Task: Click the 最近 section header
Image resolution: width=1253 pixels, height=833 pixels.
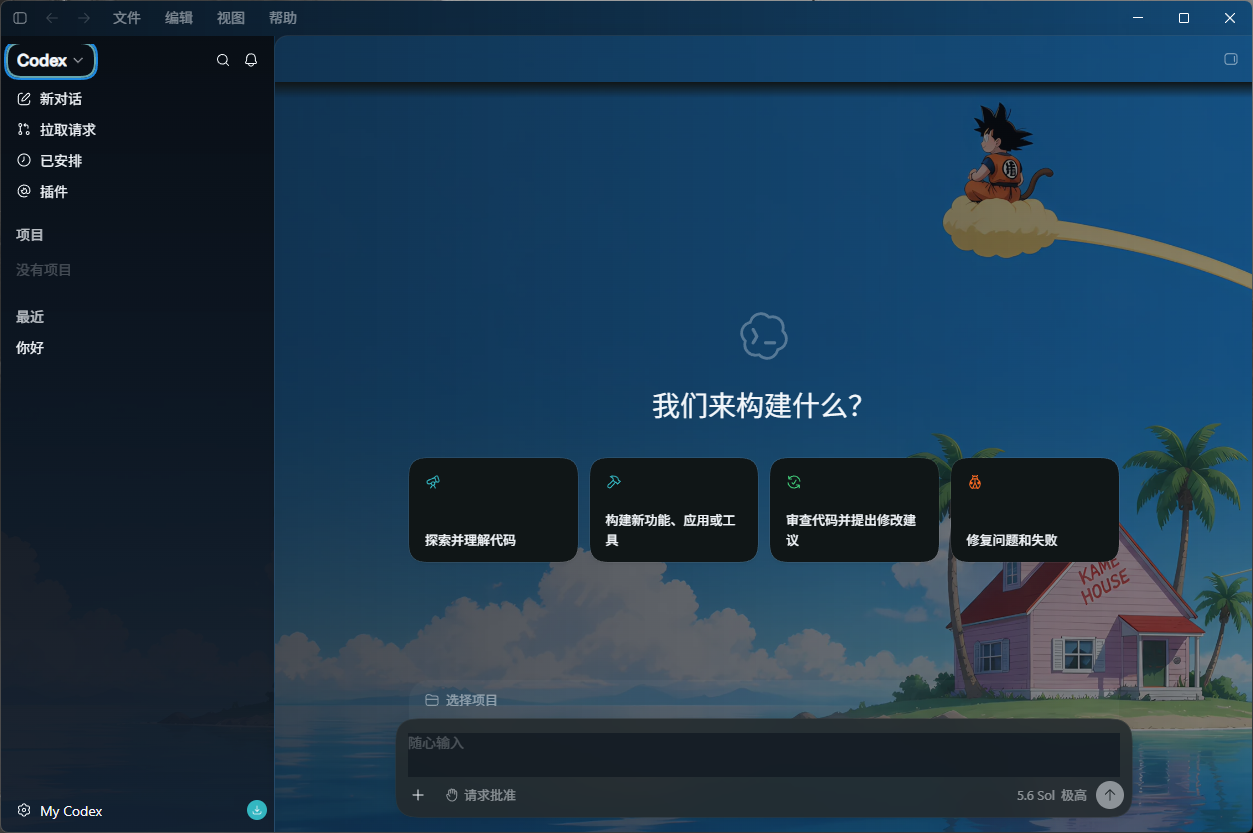Action: (30, 317)
